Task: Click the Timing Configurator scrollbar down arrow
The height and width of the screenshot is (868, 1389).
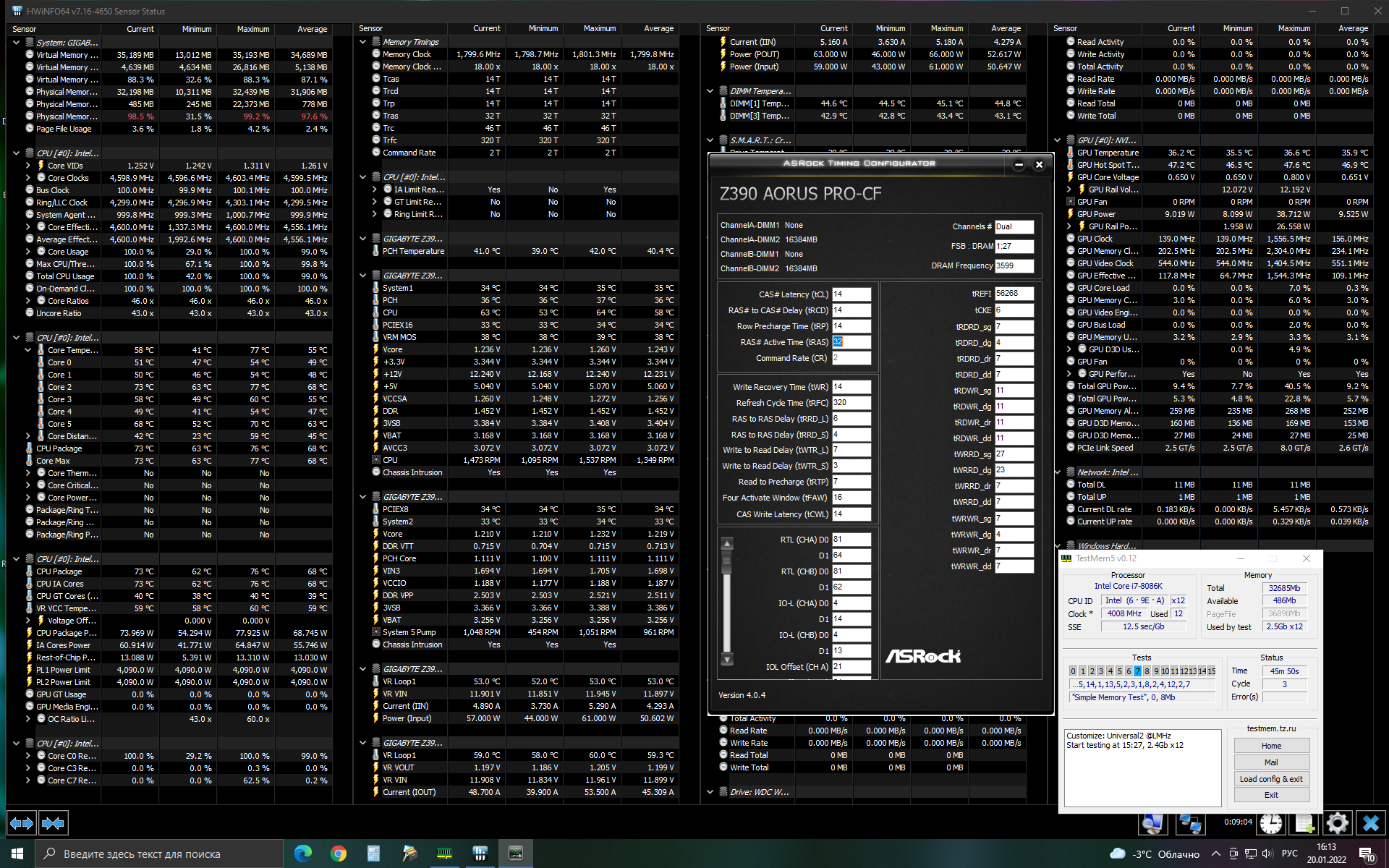Action: 727,660
